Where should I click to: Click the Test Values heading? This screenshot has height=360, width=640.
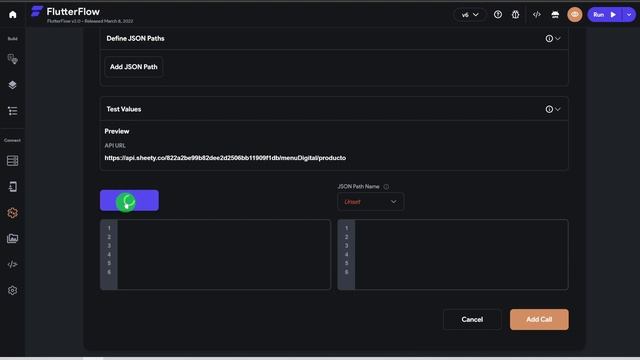(124, 109)
